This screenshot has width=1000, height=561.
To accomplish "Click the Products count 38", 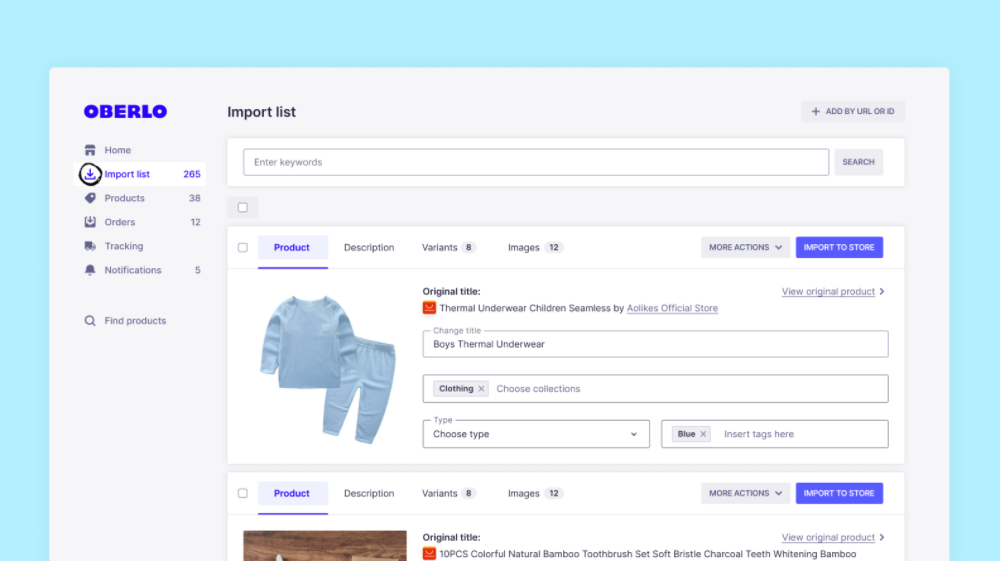I will point(195,198).
